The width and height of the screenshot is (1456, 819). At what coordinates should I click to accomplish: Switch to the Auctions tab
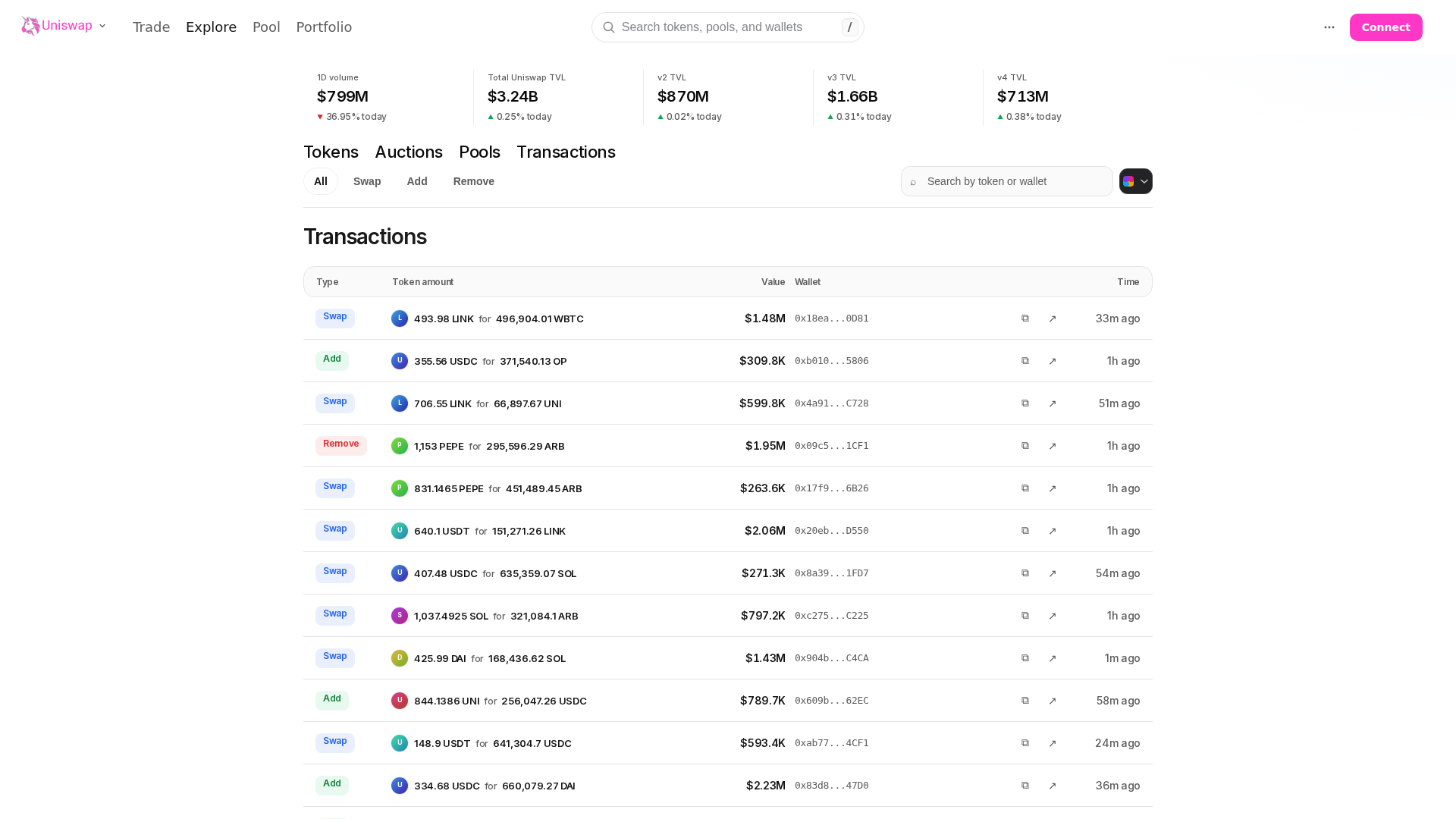pos(409,152)
